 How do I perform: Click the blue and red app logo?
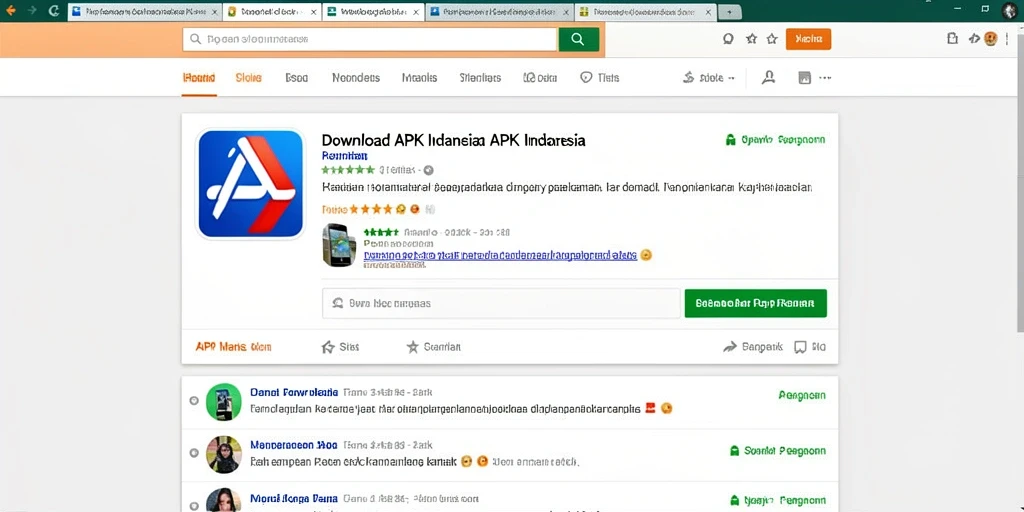click(251, 184)
